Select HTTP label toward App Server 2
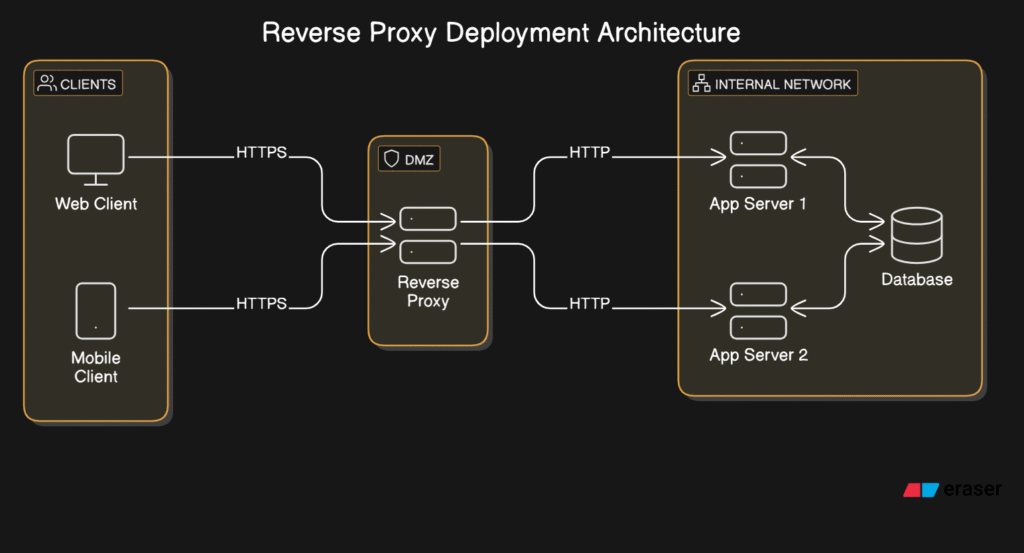Viewport: 1024px width, 553px height. (590, 304)
